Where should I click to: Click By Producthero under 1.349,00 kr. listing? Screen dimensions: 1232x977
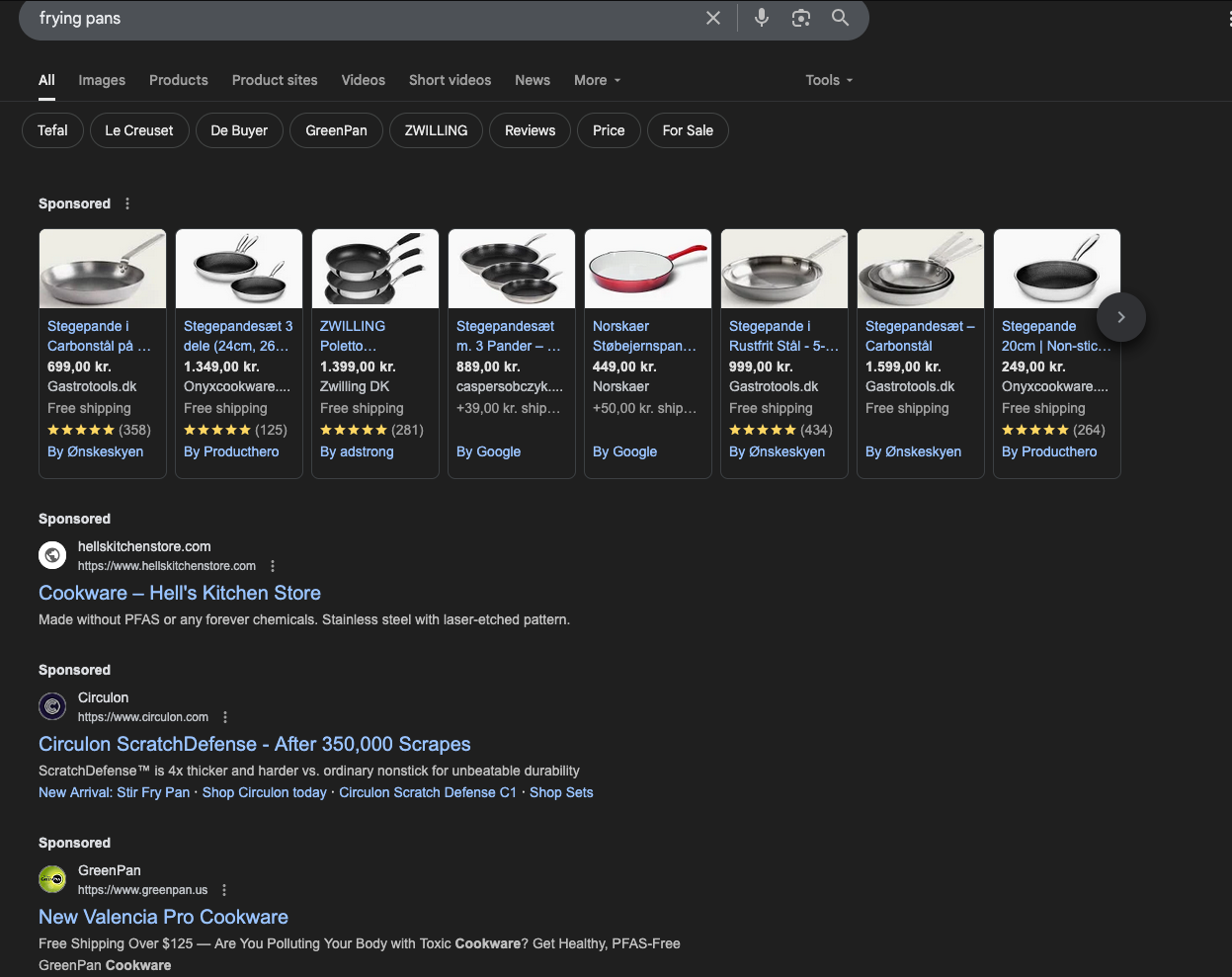[x=231, y=451]
